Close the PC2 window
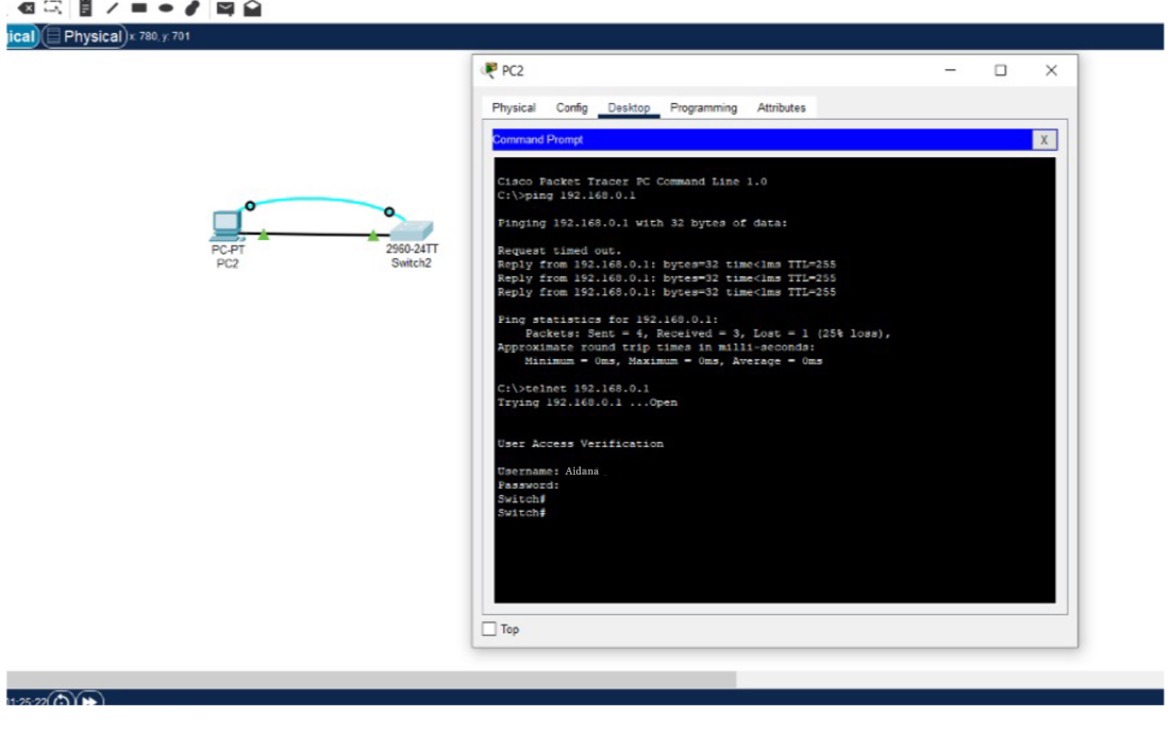 [1051, 70]
